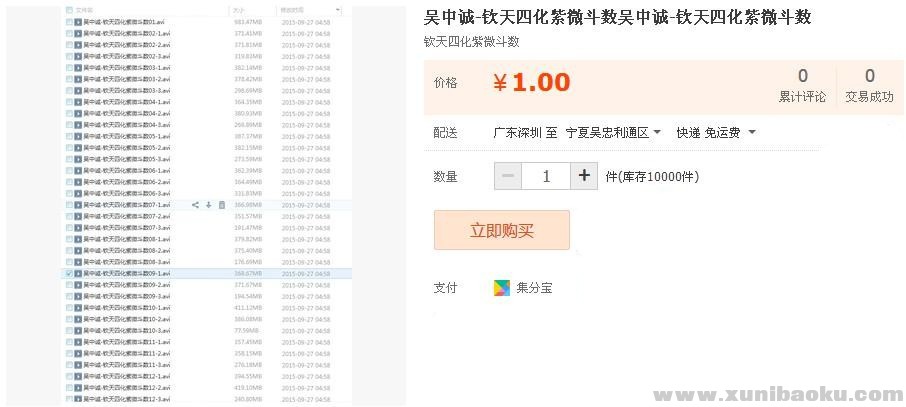Screen dimensions: 906x407
Task: Click the 集分宝 payment logo icon
Action: coord(502,288)
